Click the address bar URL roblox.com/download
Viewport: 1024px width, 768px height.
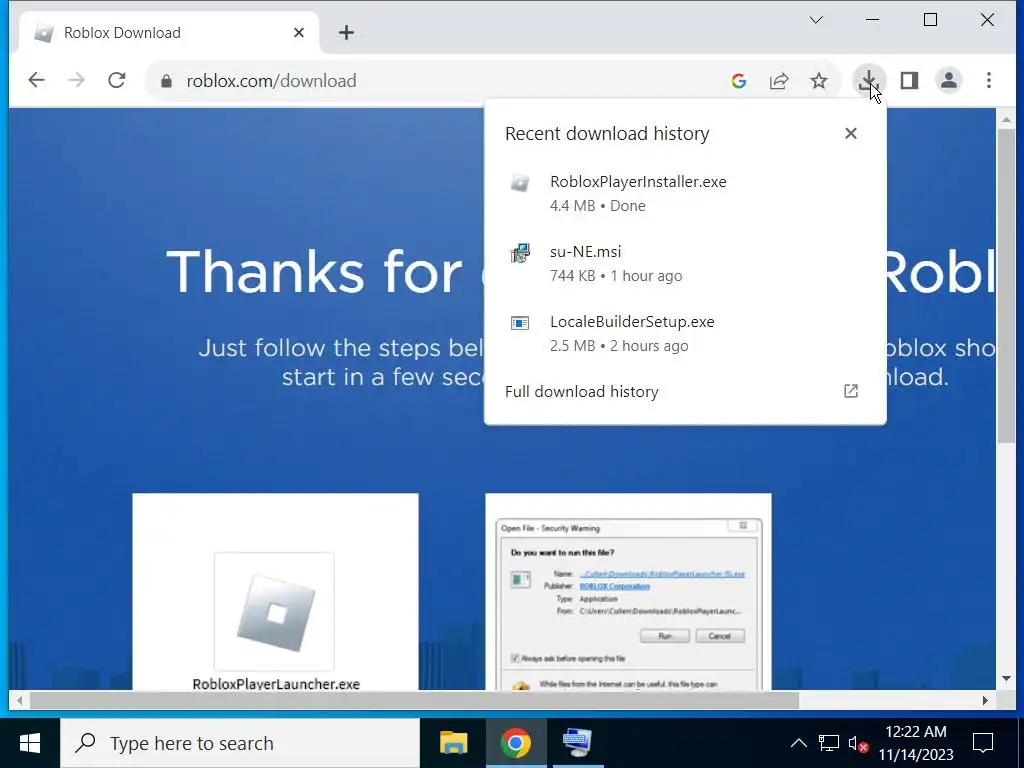271,81
